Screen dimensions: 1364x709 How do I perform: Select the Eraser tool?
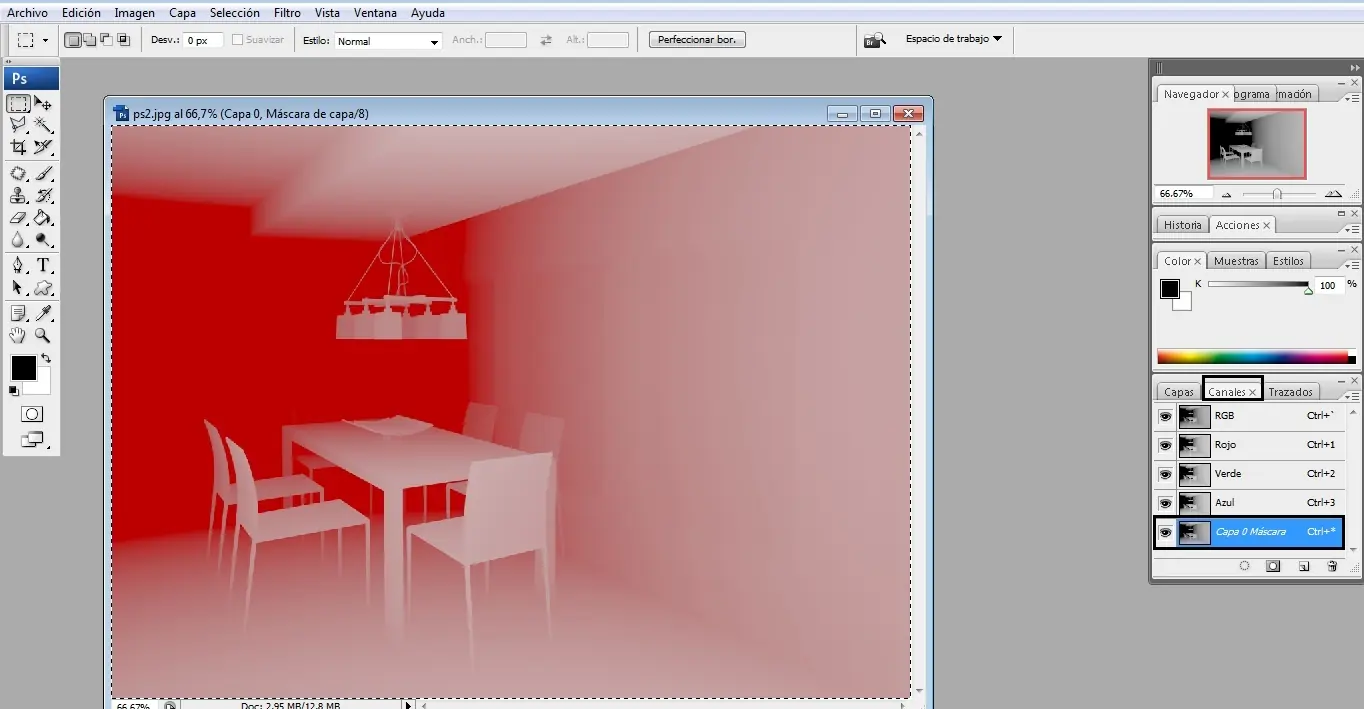coord(18,217)
